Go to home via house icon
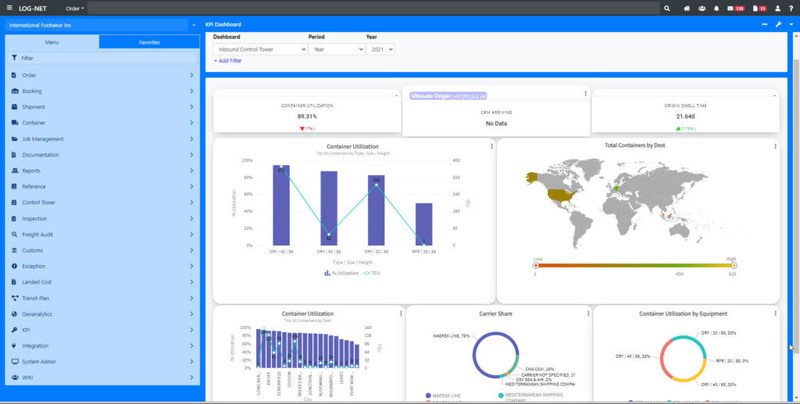The image size is (800, 404). 687,8
